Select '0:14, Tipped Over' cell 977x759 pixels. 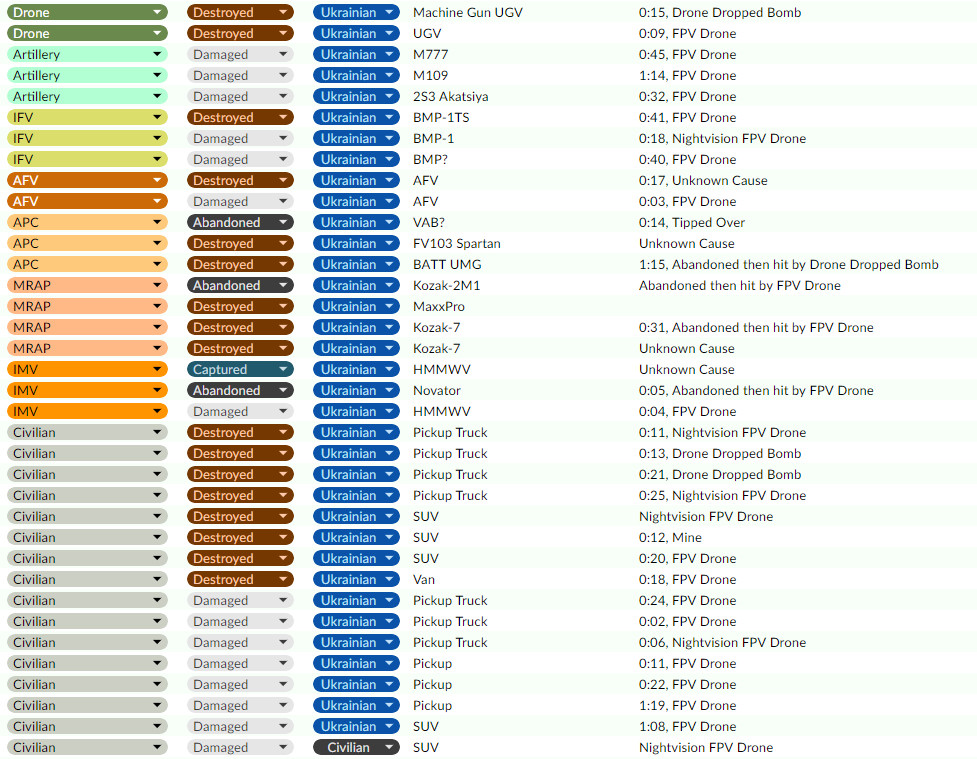[x=692, y=222]
